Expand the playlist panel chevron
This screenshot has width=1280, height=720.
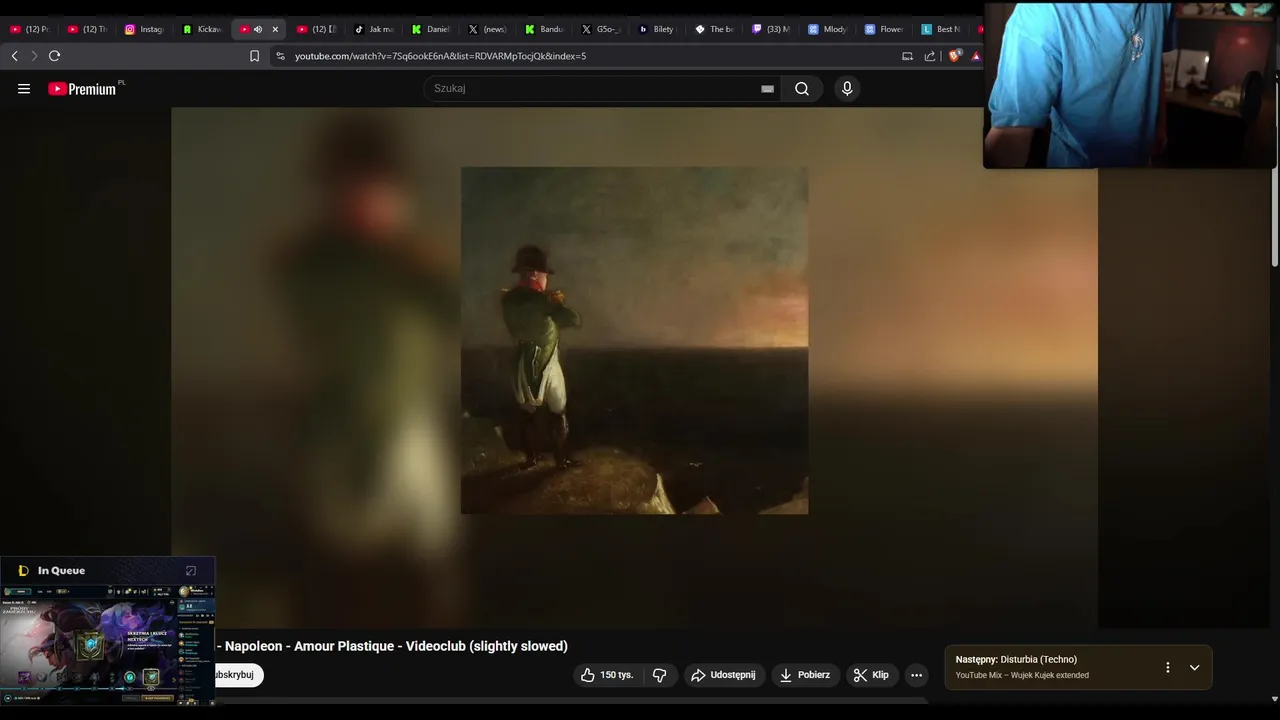1194,668
